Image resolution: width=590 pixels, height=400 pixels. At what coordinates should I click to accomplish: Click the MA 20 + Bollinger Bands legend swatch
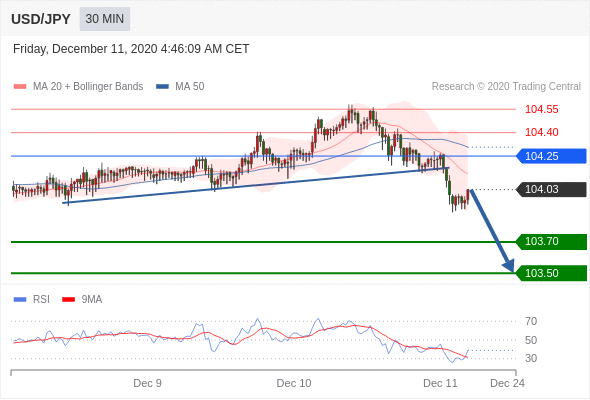(x=20, y=87)
